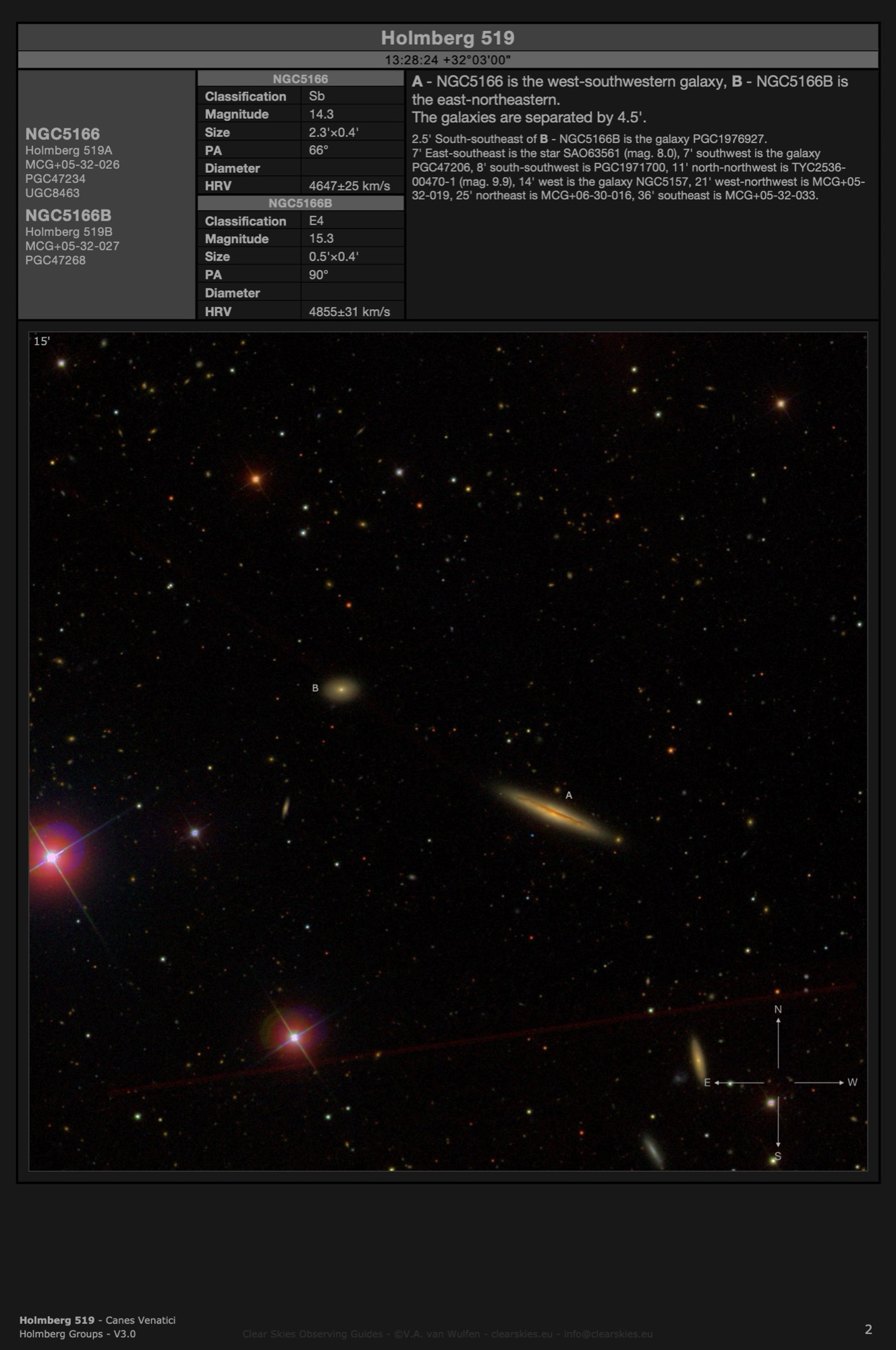Click the N compass label
896x1350 pixels.
778,1009
